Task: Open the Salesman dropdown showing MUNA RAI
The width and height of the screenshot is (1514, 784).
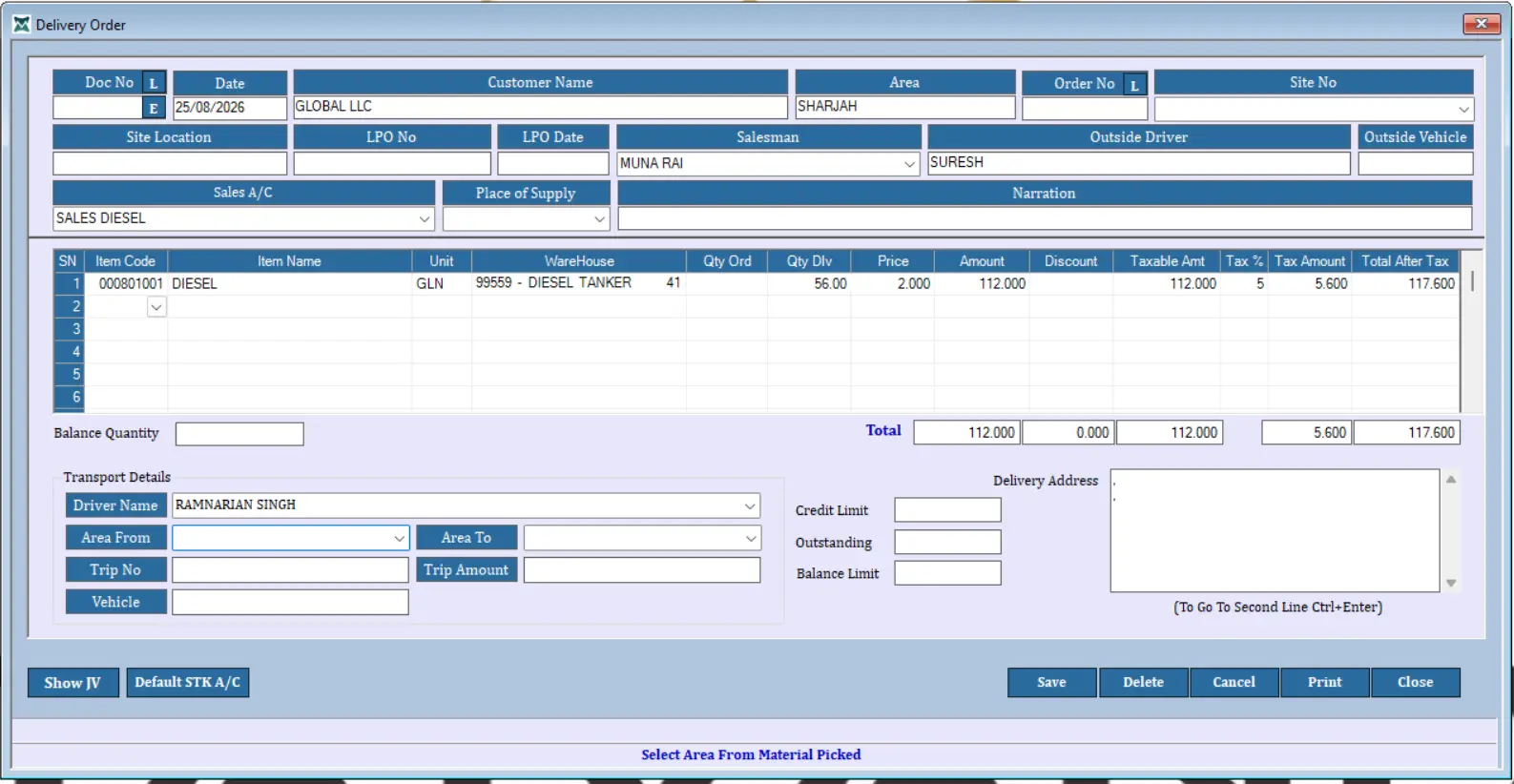Action: [909, 164]
